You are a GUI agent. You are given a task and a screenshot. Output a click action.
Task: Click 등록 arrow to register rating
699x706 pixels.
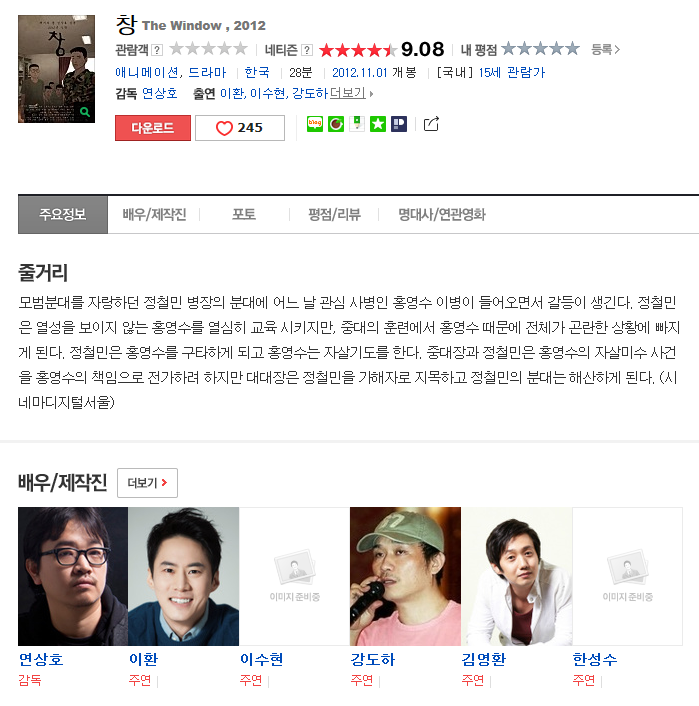(x=605, y=49)
